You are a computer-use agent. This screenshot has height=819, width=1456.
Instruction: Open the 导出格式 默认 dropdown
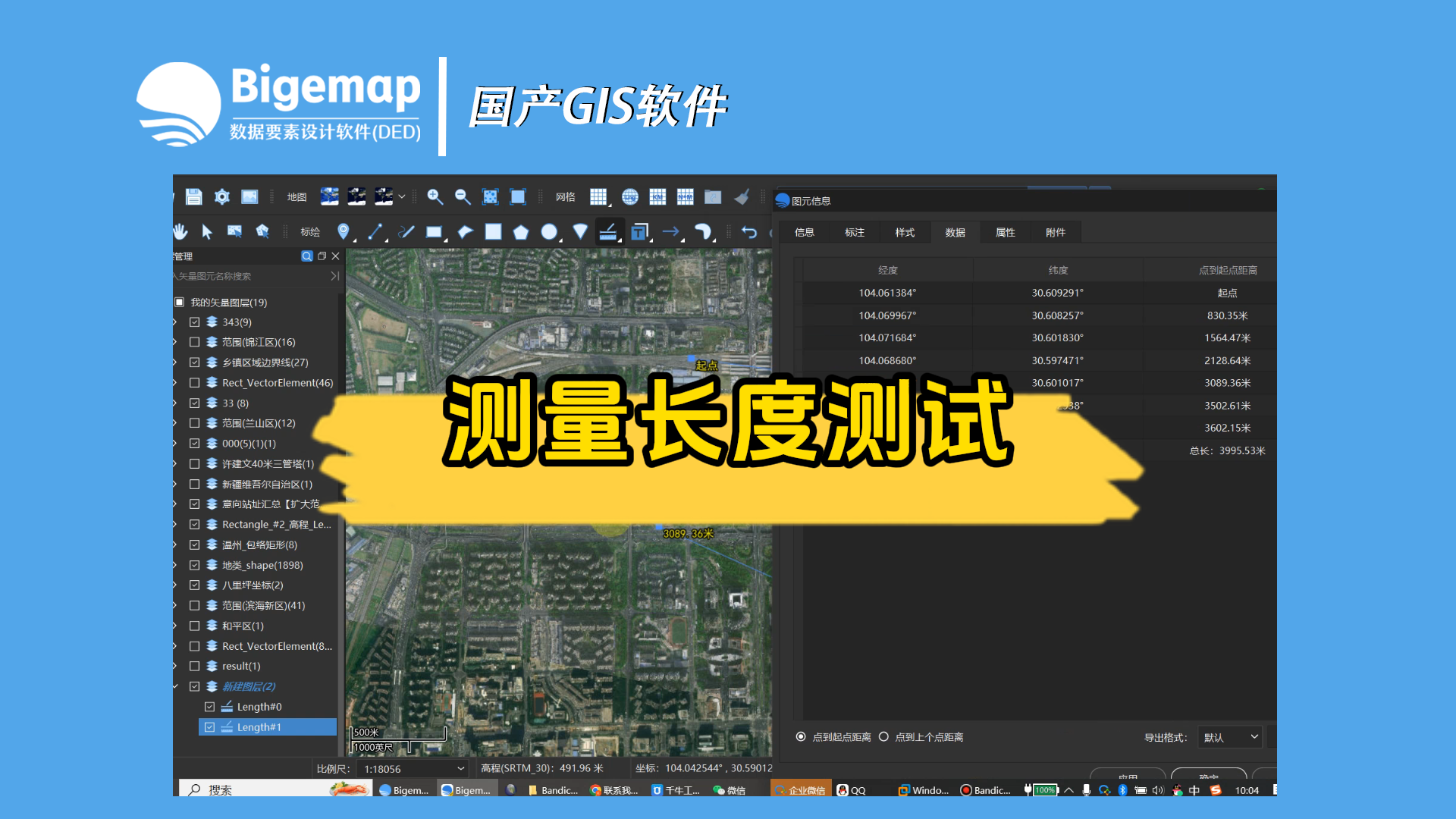click(1229, 737)
